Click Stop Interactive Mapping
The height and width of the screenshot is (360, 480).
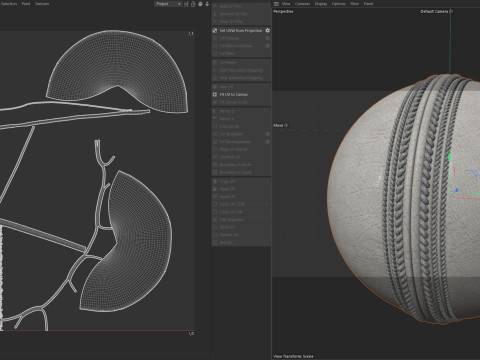point(241,78)
